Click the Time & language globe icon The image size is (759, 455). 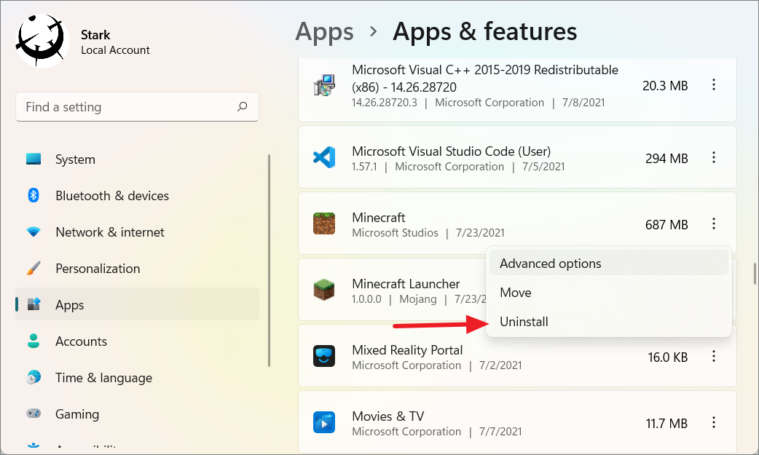tap(33, 377)
